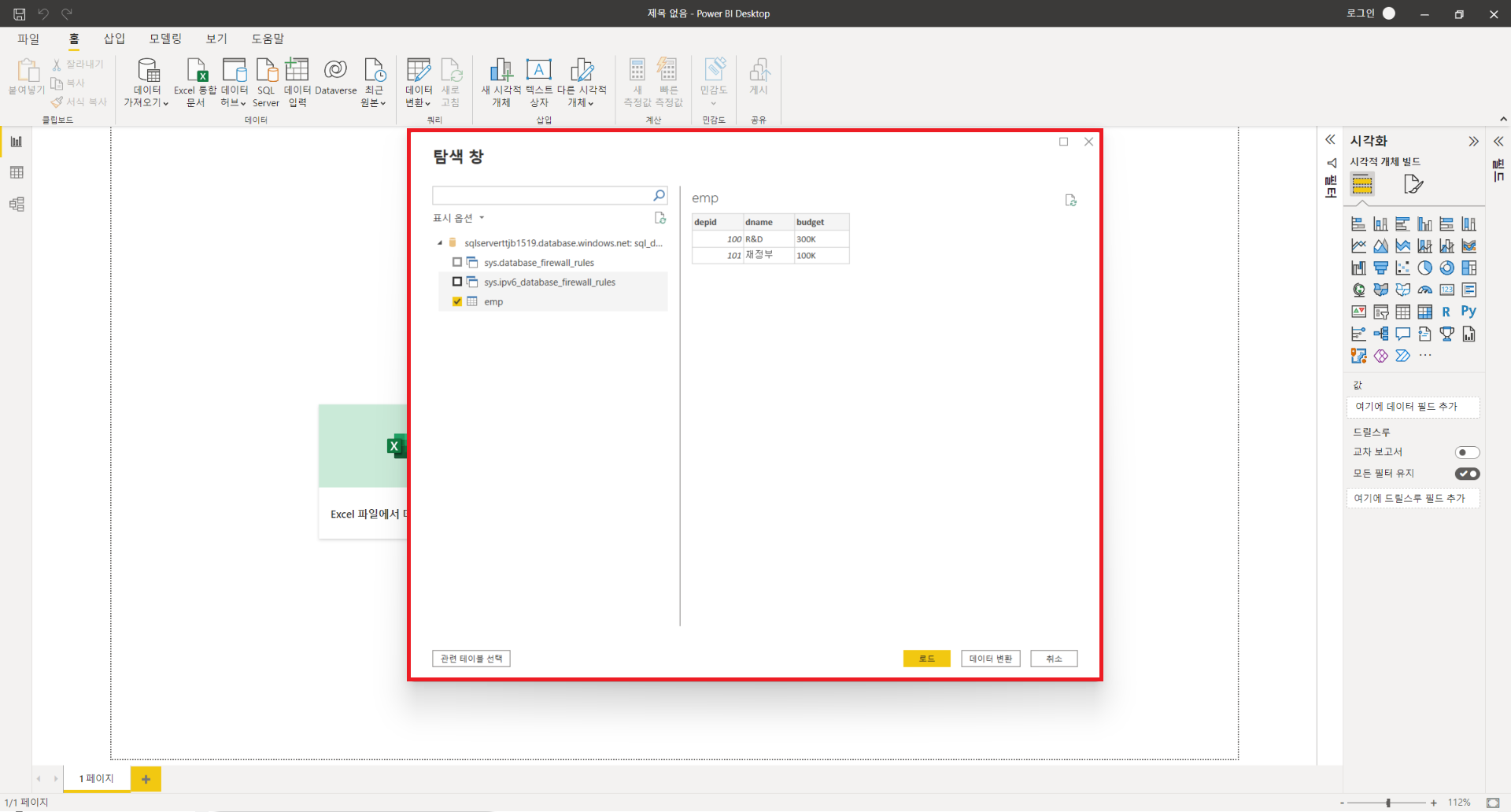Click the 새 시각적 개체 icon
Viewport: 1511px width, 812px height.
tap(501, 70)
